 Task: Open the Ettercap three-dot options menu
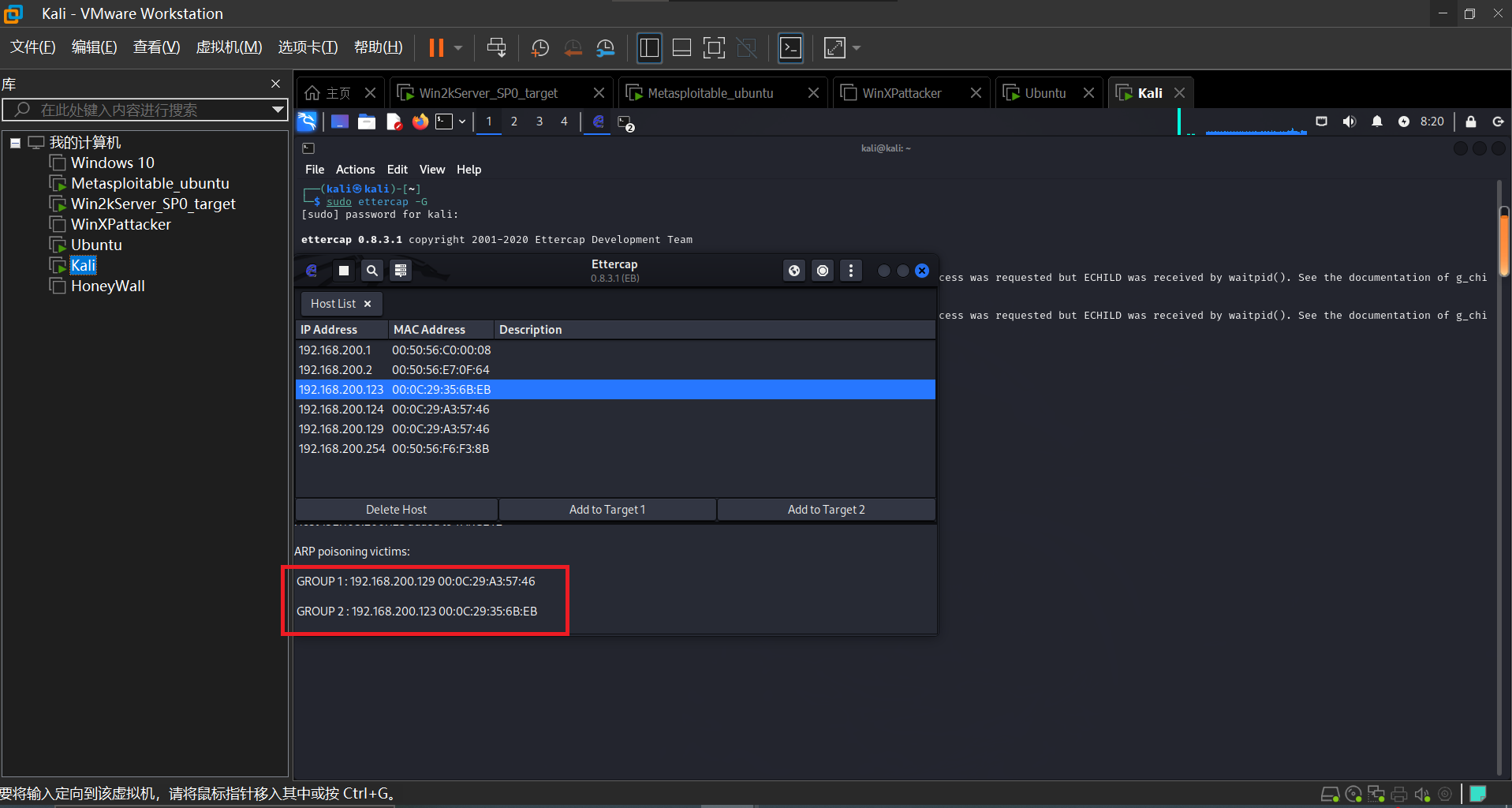[851, 271]
